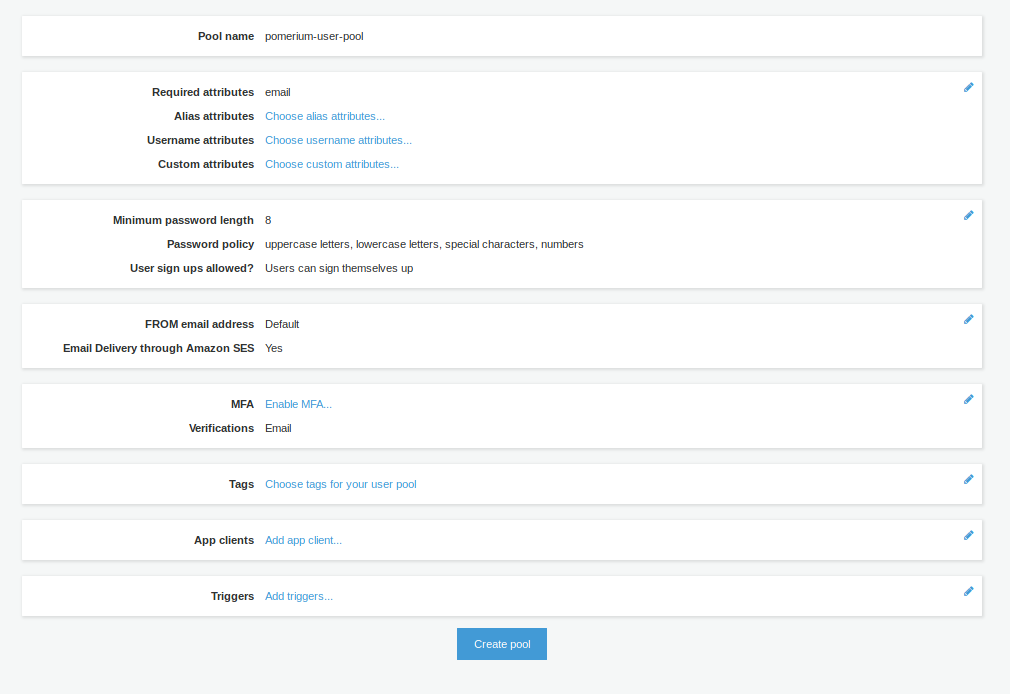The height and width of the screenshot is (694, 1010).
Task: Click the Create pool button
Action: (x=501, y=644)
